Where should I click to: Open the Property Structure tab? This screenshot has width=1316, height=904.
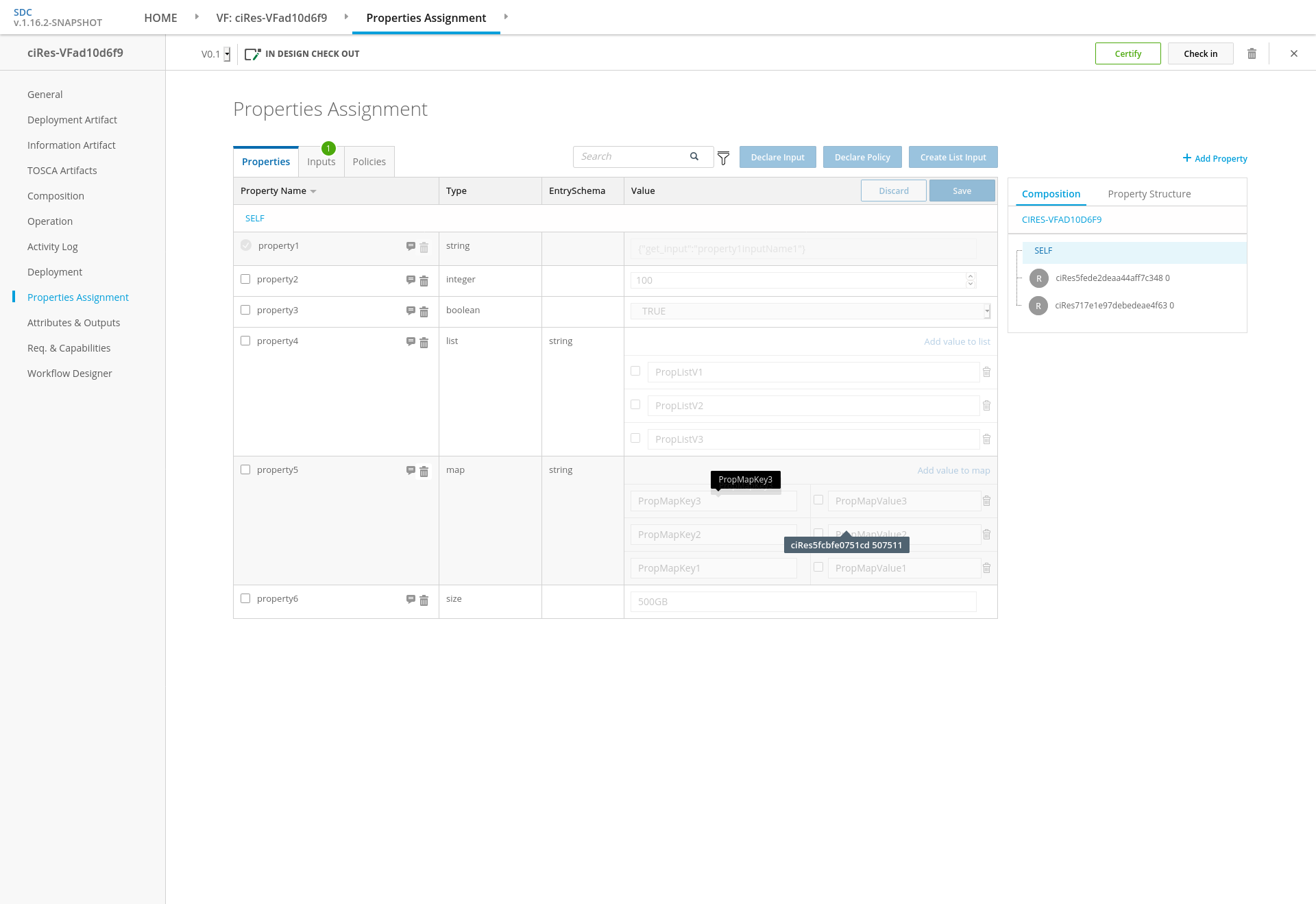(1149, 194)
